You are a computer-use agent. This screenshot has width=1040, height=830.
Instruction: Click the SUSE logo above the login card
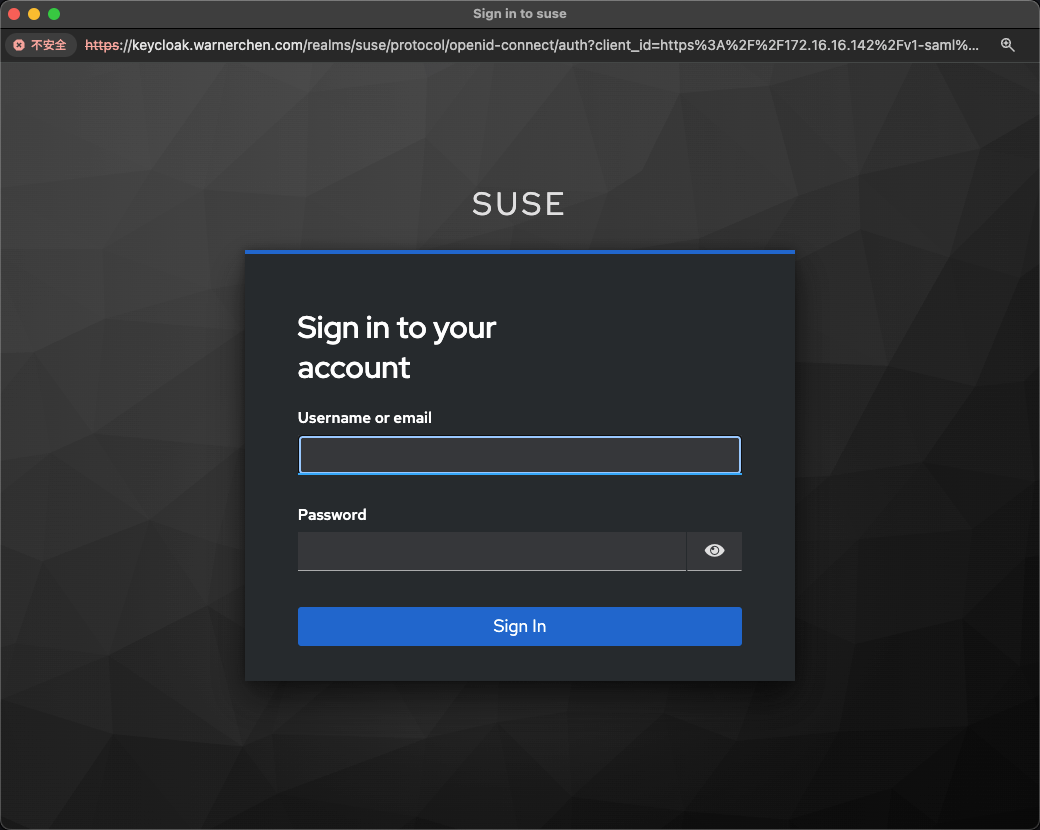pos(518,204)
